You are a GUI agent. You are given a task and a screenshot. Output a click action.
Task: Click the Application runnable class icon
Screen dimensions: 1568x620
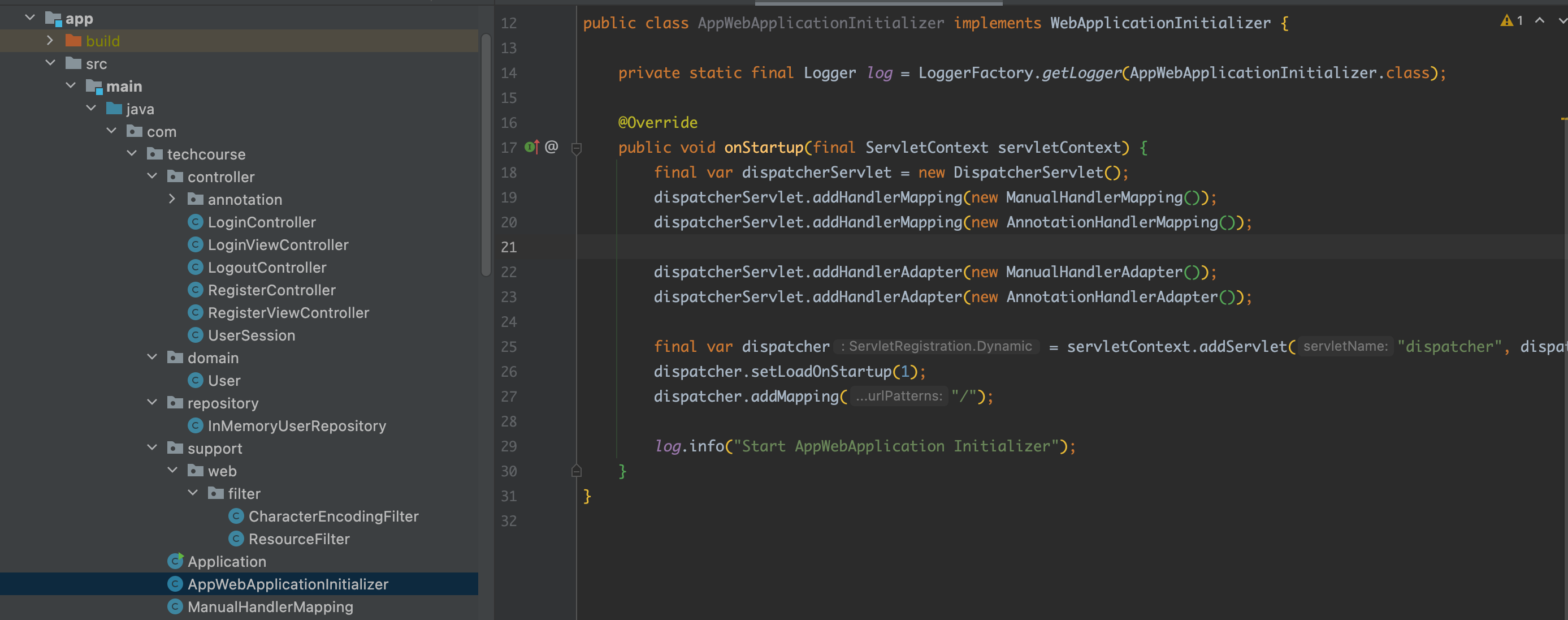[x=175, y=561]
